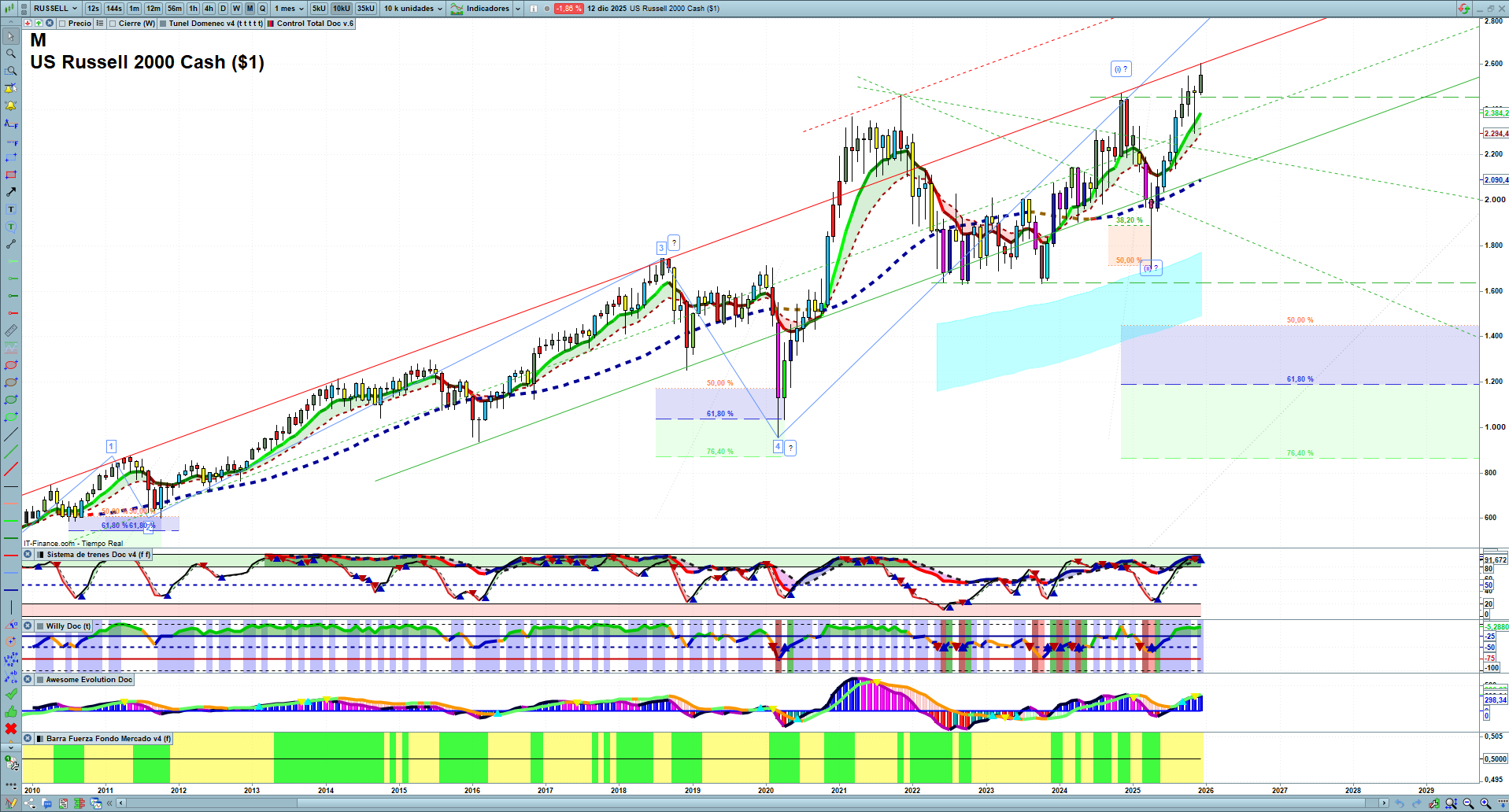
Task: Switch to the Q quarterly timeframe
Action: pyautogui.click(x=263, y=9)
